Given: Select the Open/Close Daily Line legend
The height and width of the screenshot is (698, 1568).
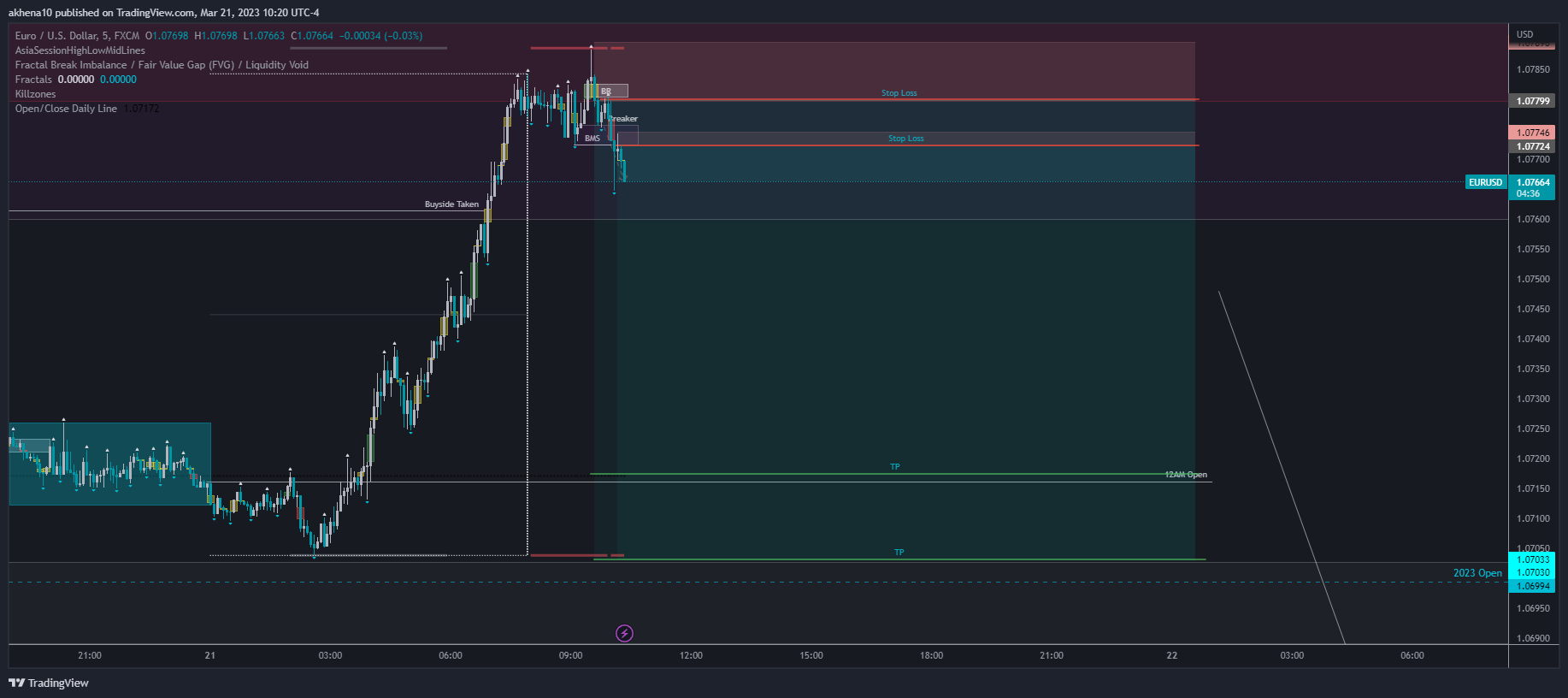Looking at the screenshot, I should tap(66, 109).
